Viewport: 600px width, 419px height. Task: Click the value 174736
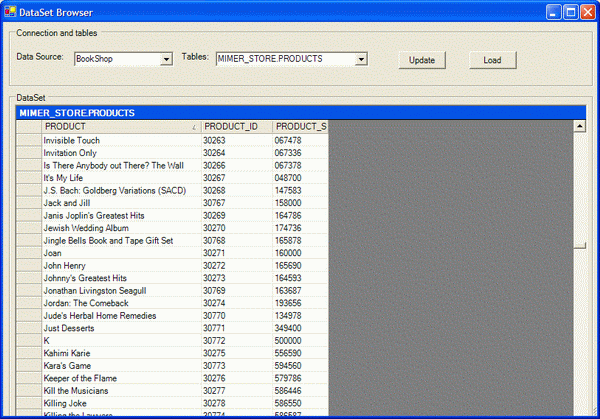click(x=300, y=228)
